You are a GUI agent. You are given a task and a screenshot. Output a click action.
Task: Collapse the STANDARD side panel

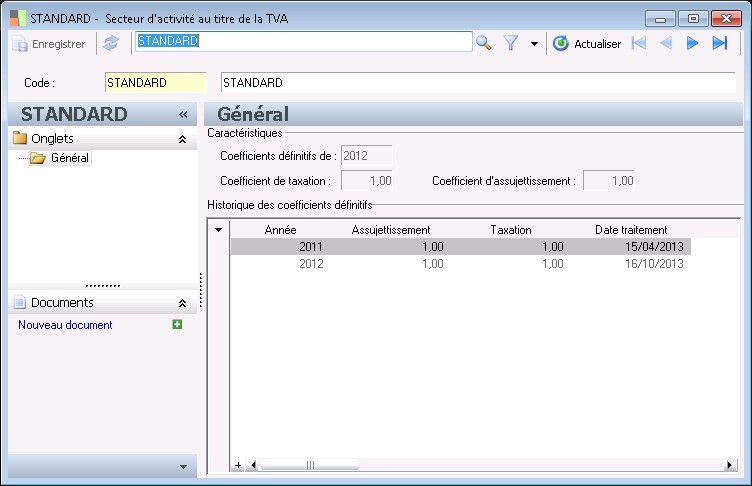pyautogui.click(x=183, y=114)
